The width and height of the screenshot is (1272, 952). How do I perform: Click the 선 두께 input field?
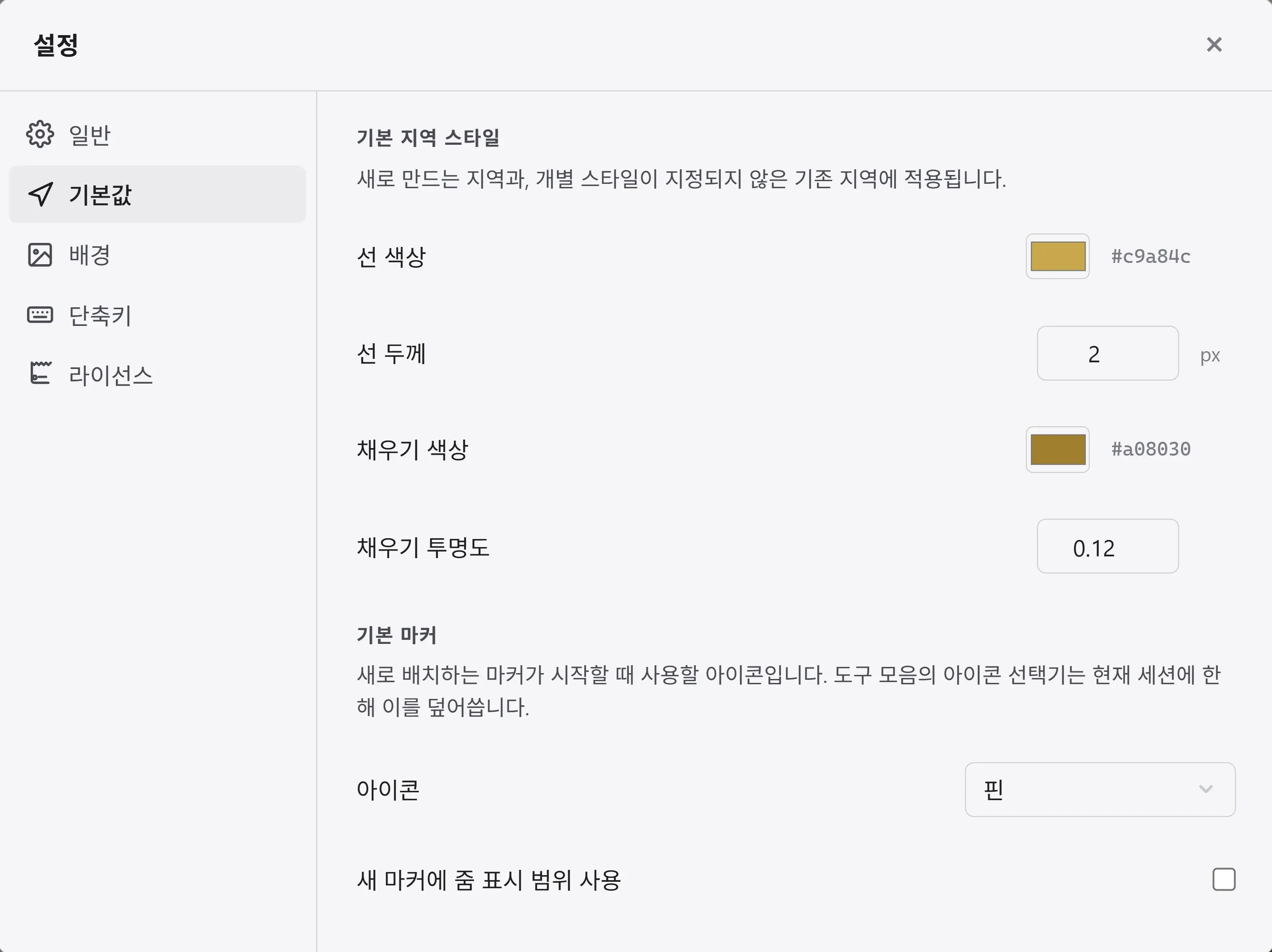click(x=1108, y=353)
